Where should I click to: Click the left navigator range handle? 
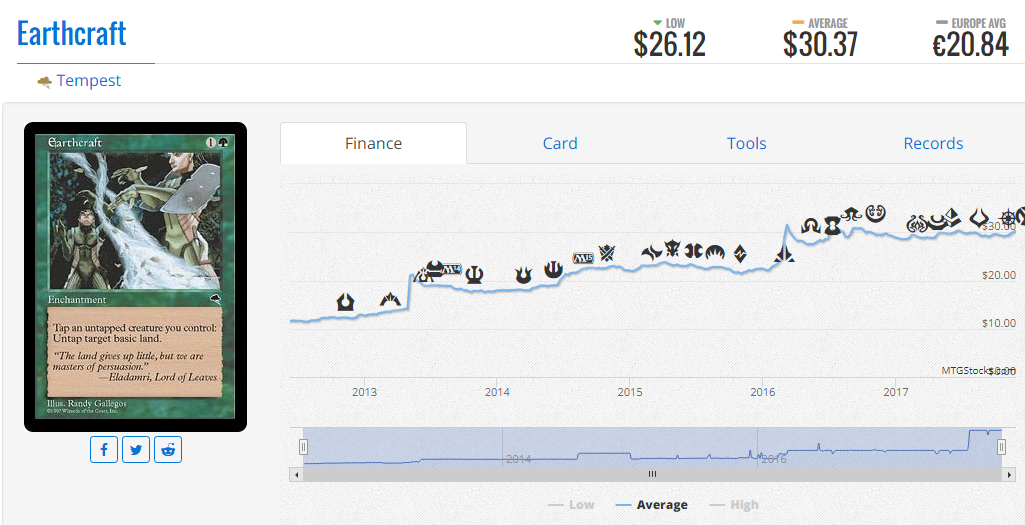[x=303, y=447]
